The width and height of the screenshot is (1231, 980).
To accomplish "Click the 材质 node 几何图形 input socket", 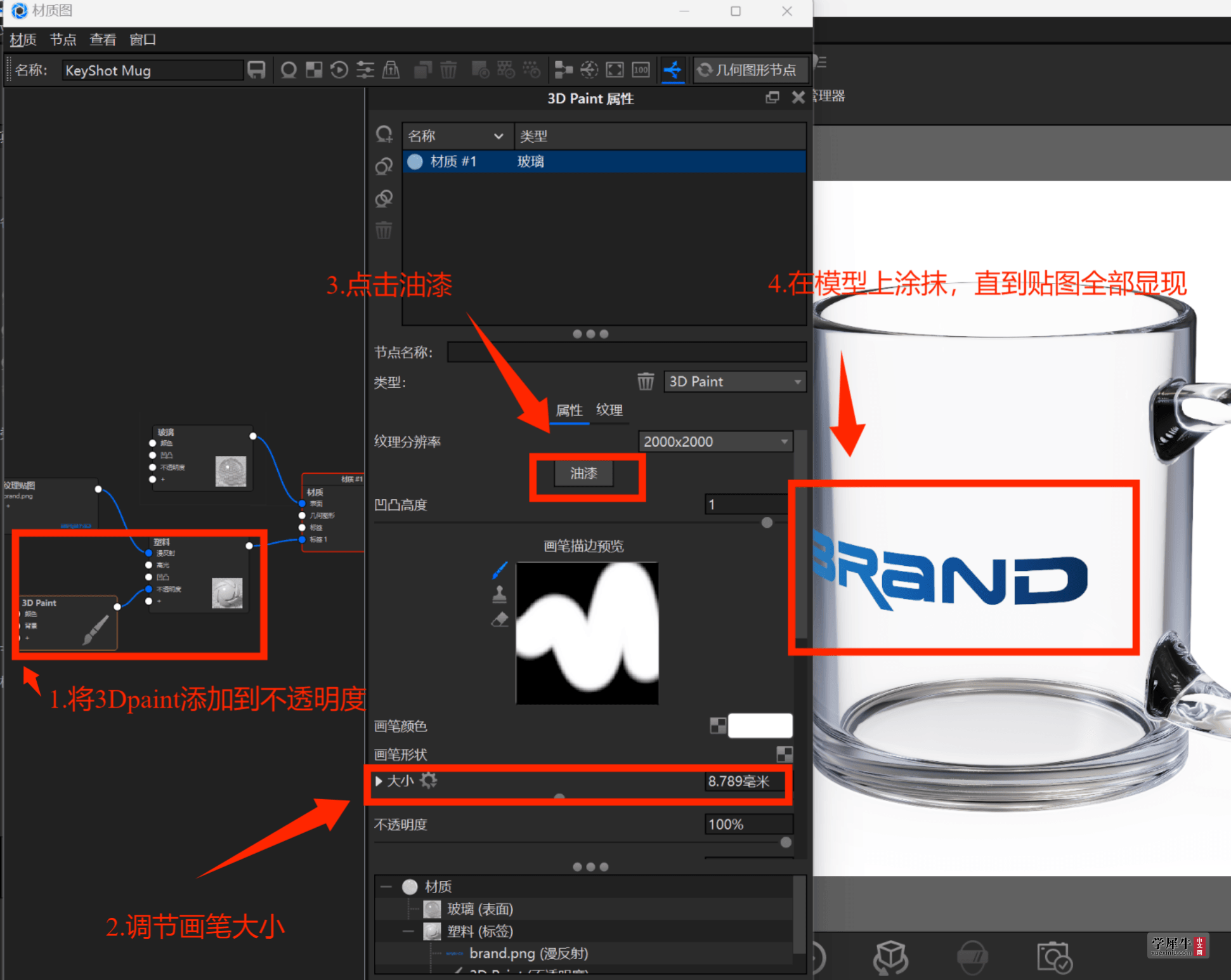I will point(302,516).
